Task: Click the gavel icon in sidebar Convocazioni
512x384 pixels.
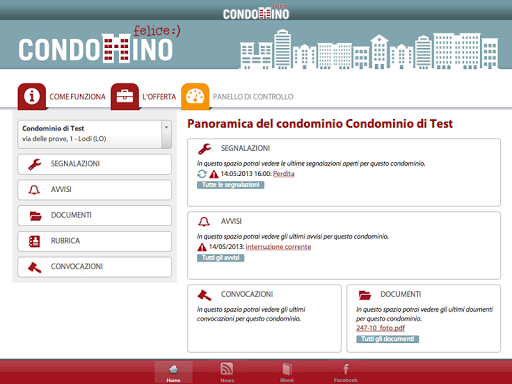Action: coord(35,267)
